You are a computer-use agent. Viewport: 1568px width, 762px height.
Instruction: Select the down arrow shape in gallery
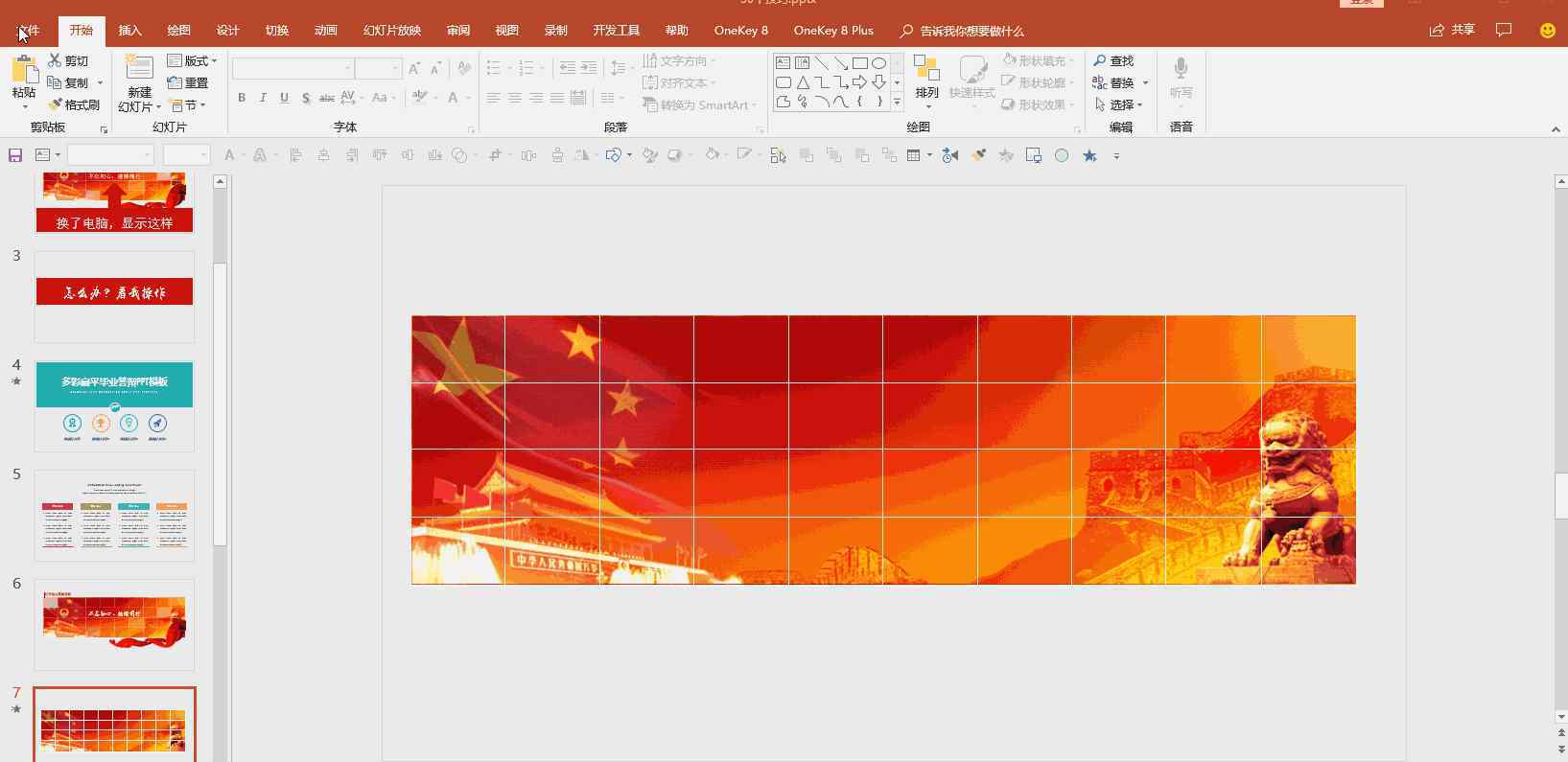(x=878, y=82)
